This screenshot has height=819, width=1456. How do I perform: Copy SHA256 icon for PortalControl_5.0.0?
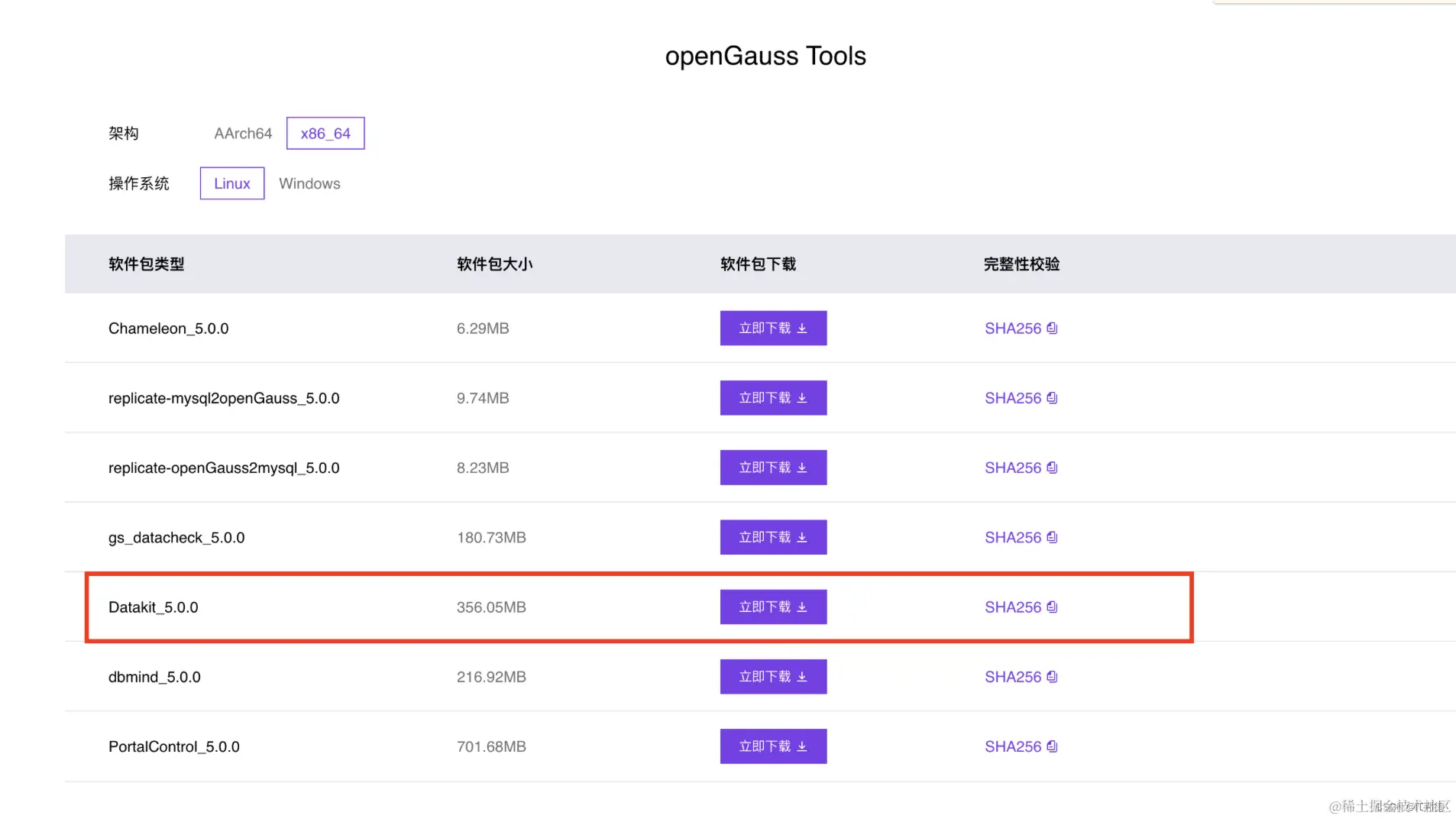[x=1052, y=746]
